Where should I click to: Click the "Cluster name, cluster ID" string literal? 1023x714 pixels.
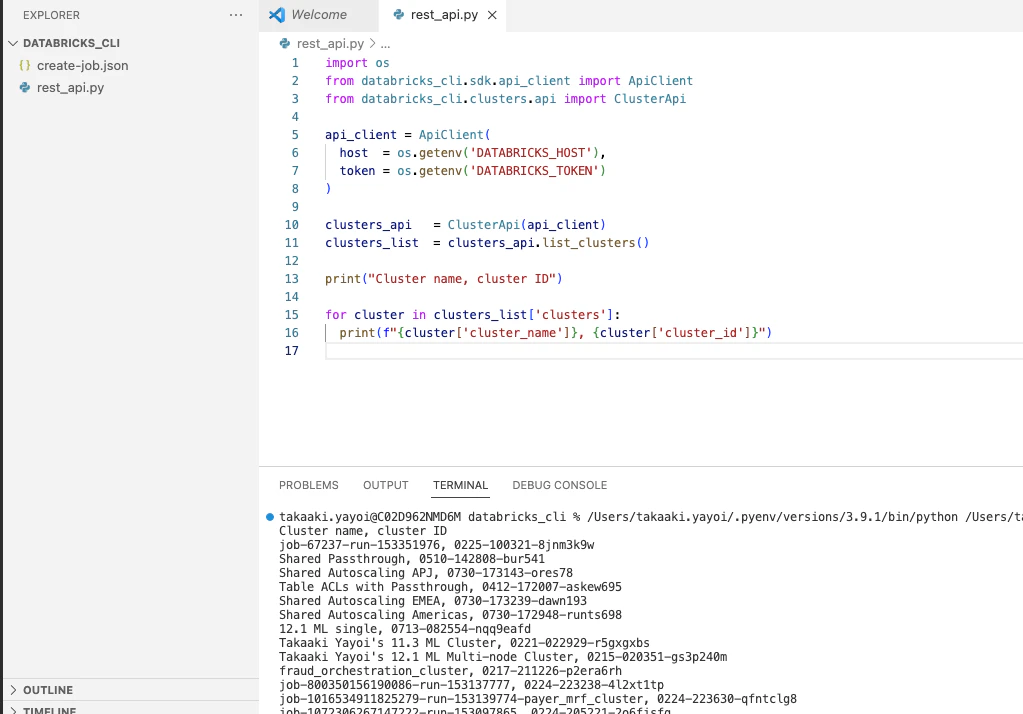462,279
